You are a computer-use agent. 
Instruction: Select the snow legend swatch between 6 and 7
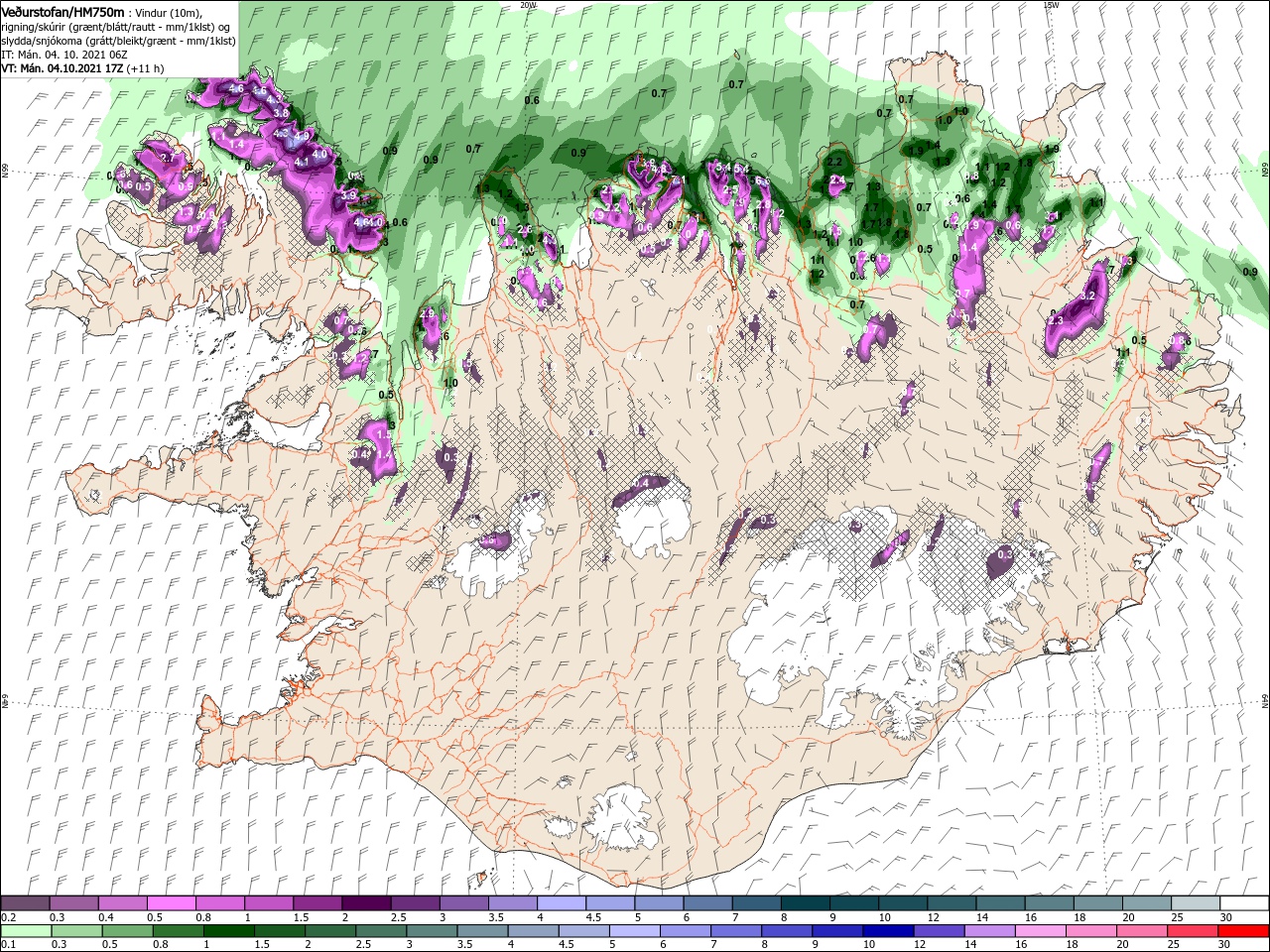coord(707,903)
